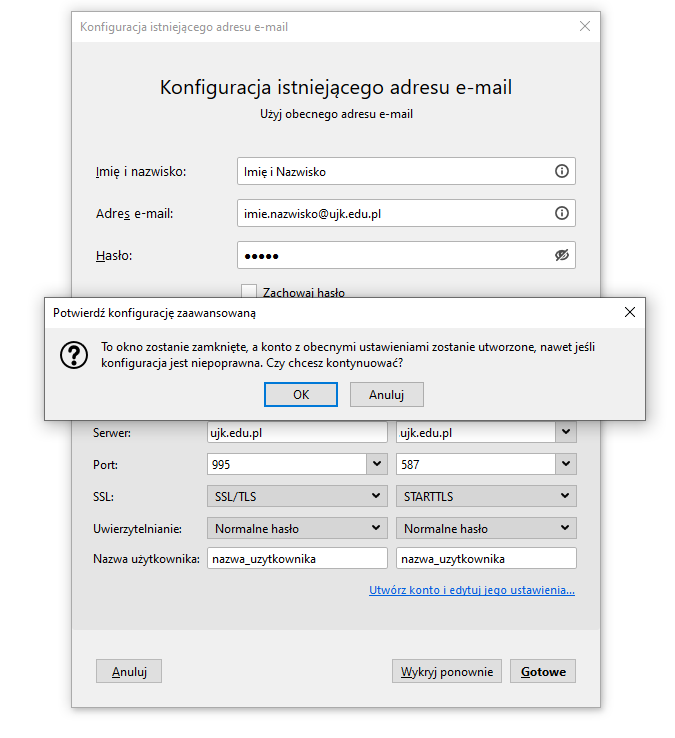This screenshot has width=675, height=738.
Task: Click incoming Nazwa użytkownika text field
Action: [296, 559]
